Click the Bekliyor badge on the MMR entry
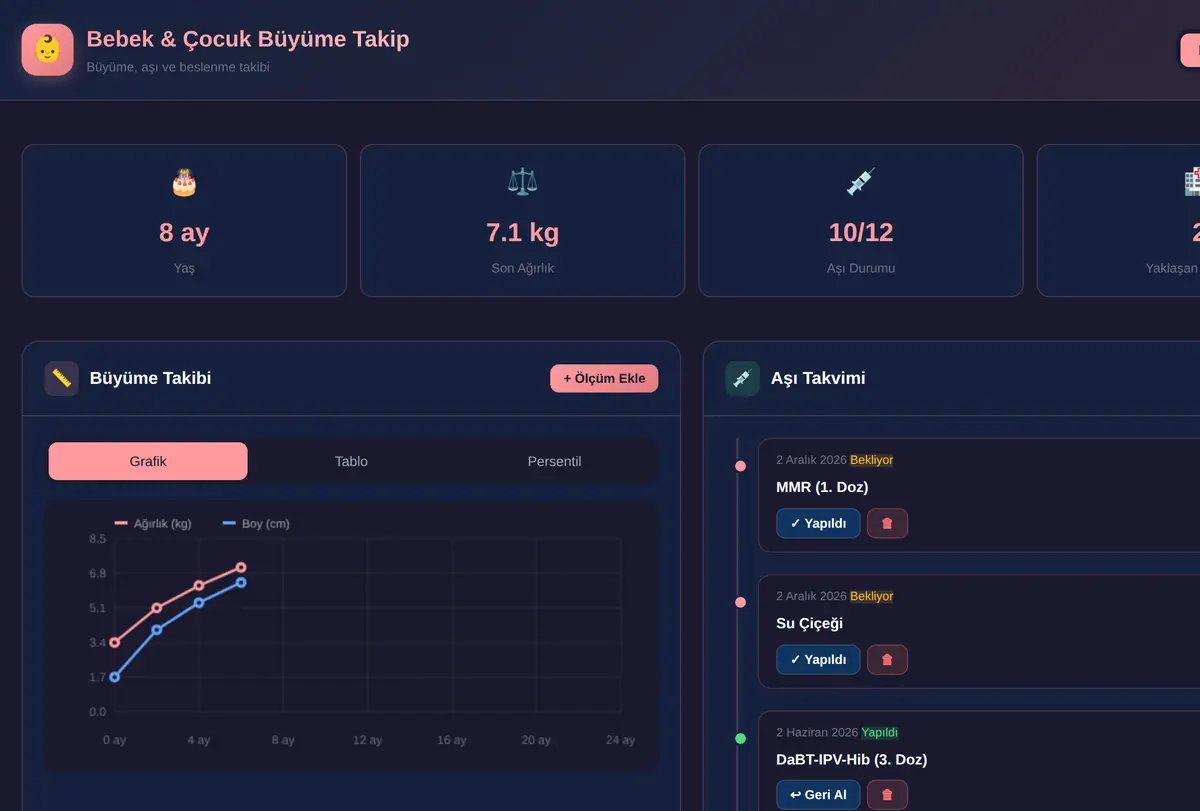1200x811 pixels. click(x=871, y=460)
